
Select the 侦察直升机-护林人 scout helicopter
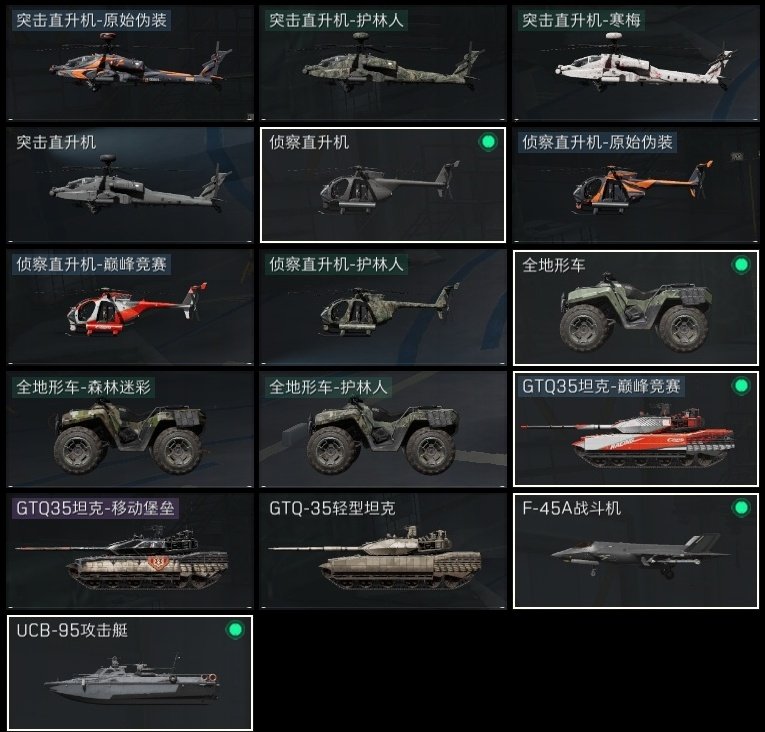383,307
